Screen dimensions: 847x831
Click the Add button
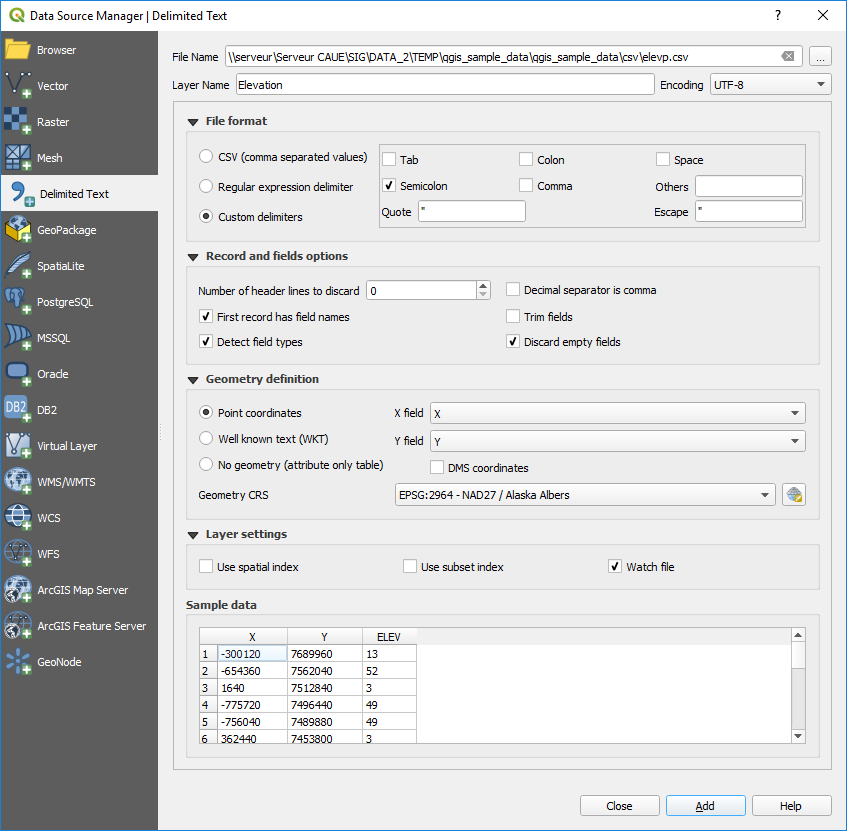[x=705, y=806]
